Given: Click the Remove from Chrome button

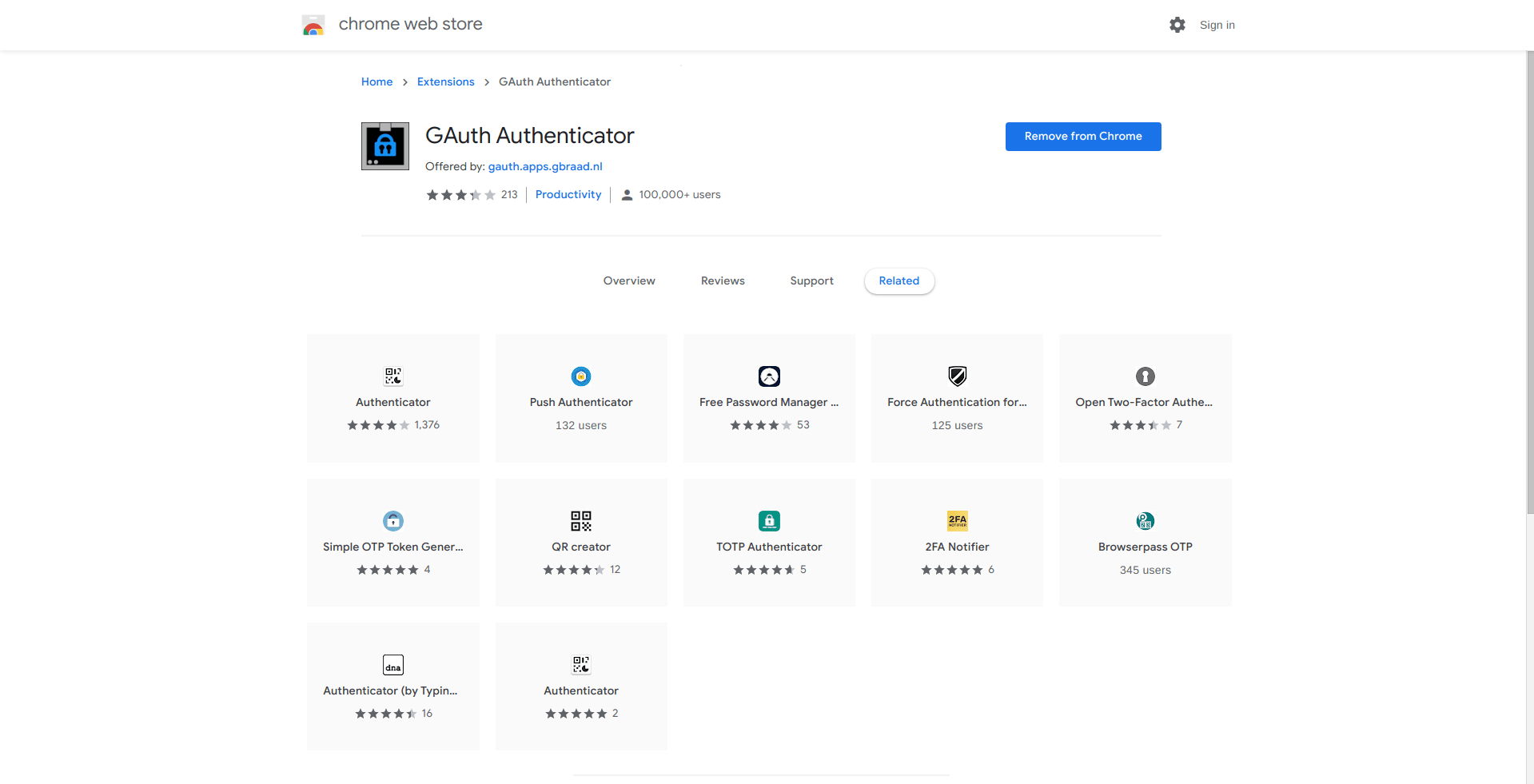Looking at the screenshot, I should coord(1083,137).
